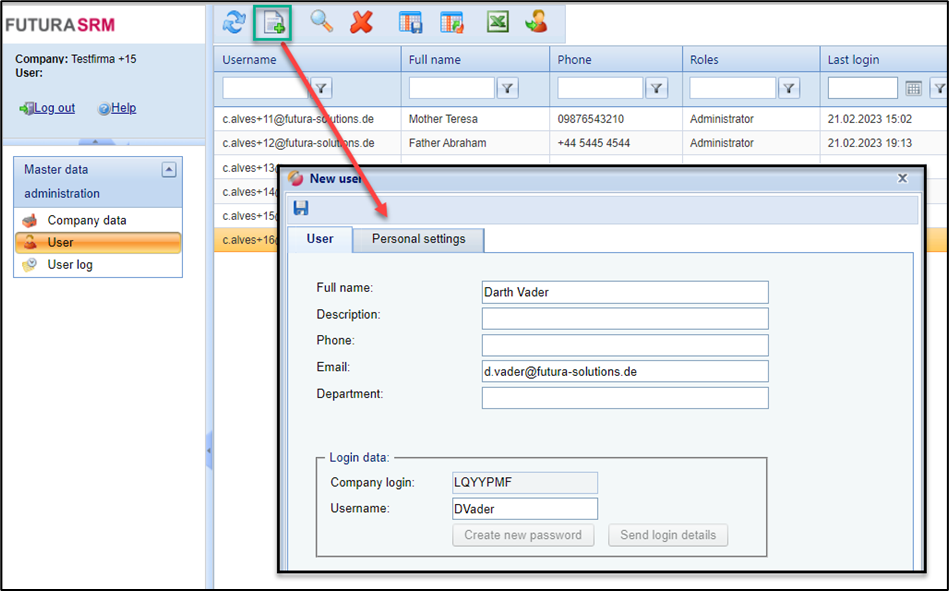Select User log in the sidebar

[70, 265]
